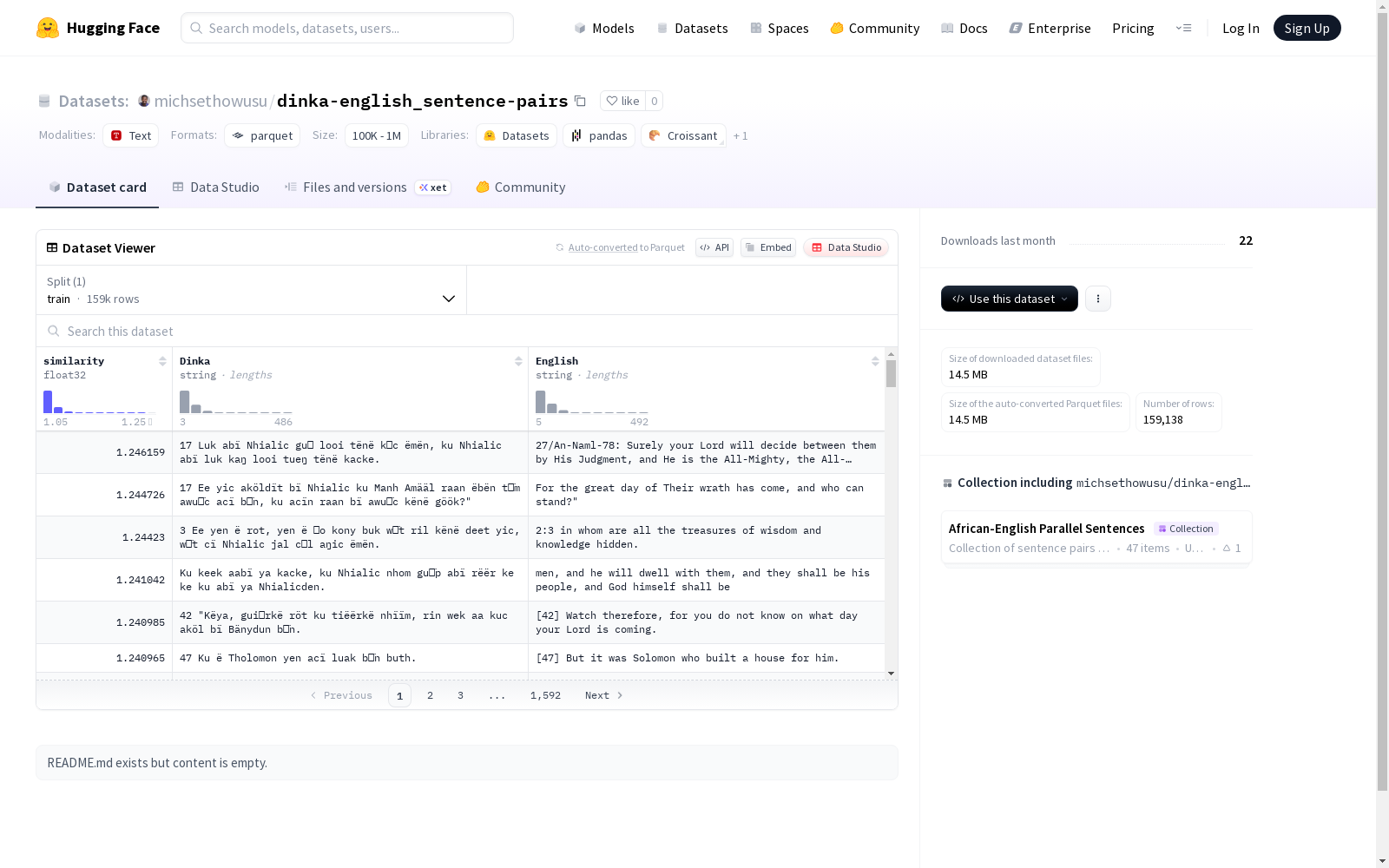Viewport: 1389px width, 868px height.
Task: Click current page 1 button
Action: 399,695
